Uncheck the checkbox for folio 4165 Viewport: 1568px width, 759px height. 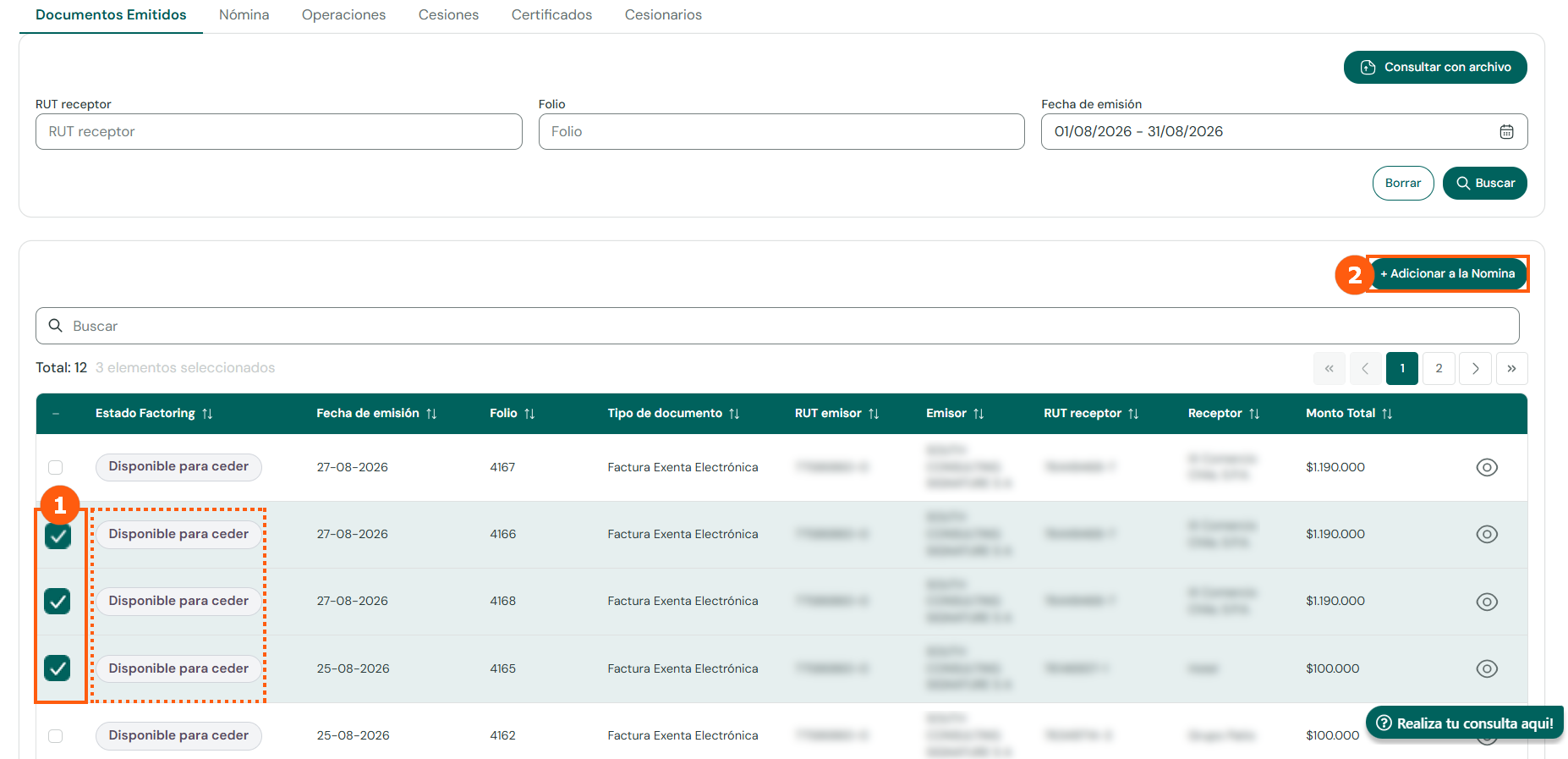pos(58,668)
